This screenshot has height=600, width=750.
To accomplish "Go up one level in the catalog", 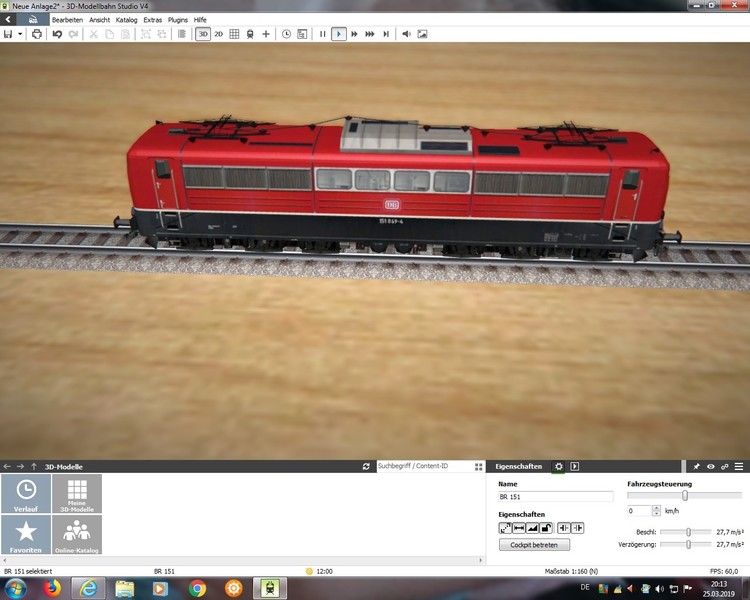I will (x=34, y=467).
